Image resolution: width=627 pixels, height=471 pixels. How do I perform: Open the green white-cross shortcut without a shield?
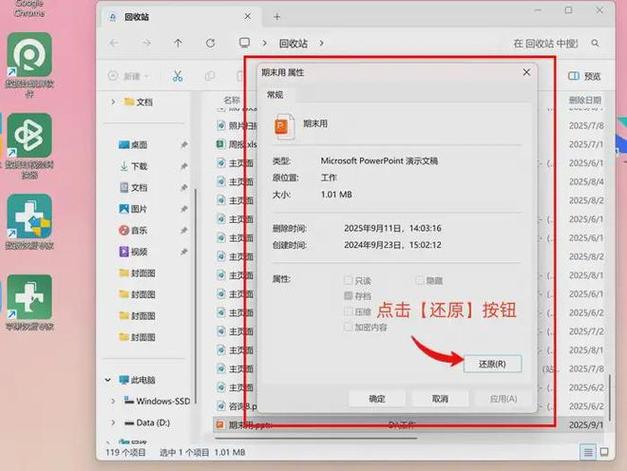pyautogui.click(x=30, y=297)
